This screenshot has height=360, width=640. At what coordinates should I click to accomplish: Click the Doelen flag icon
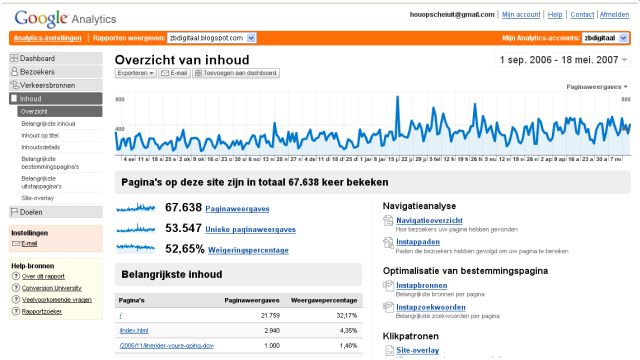14,212
